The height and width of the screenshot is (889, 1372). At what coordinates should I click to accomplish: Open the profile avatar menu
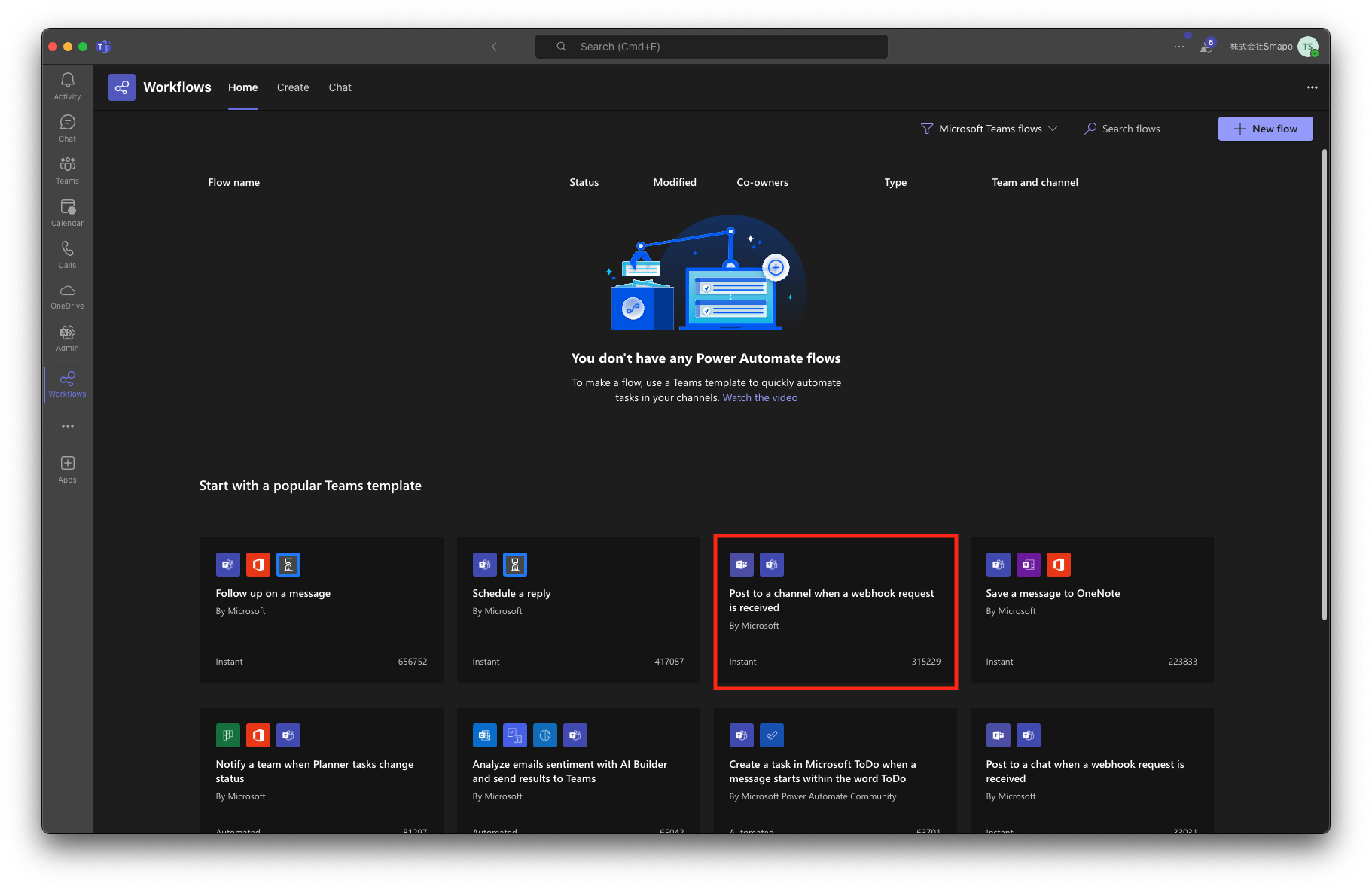(x=1309, y=47)
